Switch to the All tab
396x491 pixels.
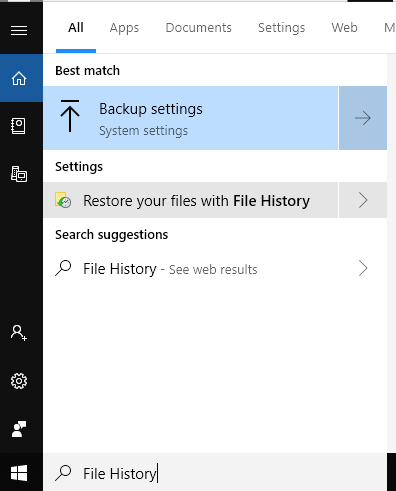(x=76, y=28)
